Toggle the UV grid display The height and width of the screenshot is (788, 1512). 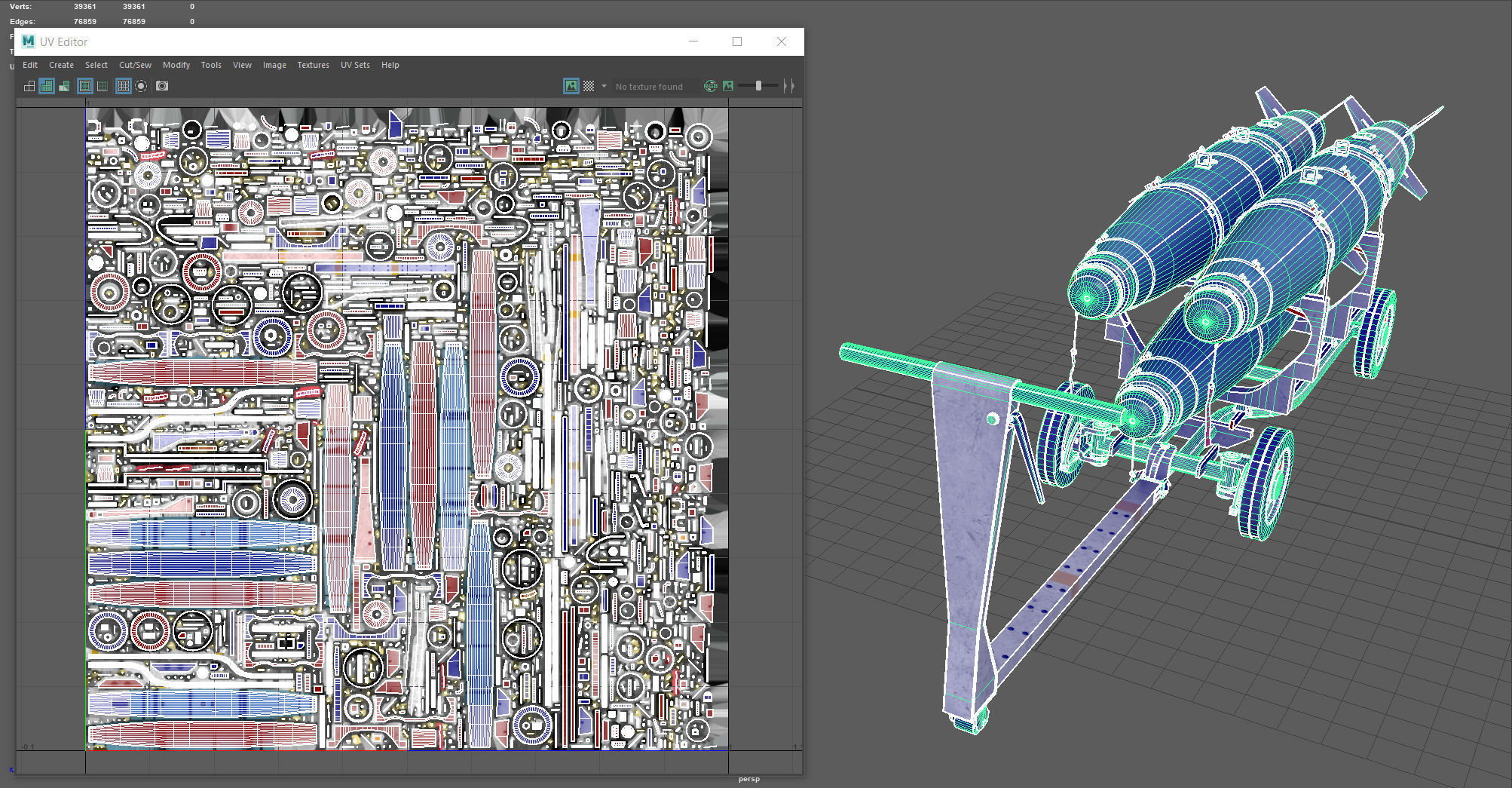pyautogui.click(x=124, y=86)
